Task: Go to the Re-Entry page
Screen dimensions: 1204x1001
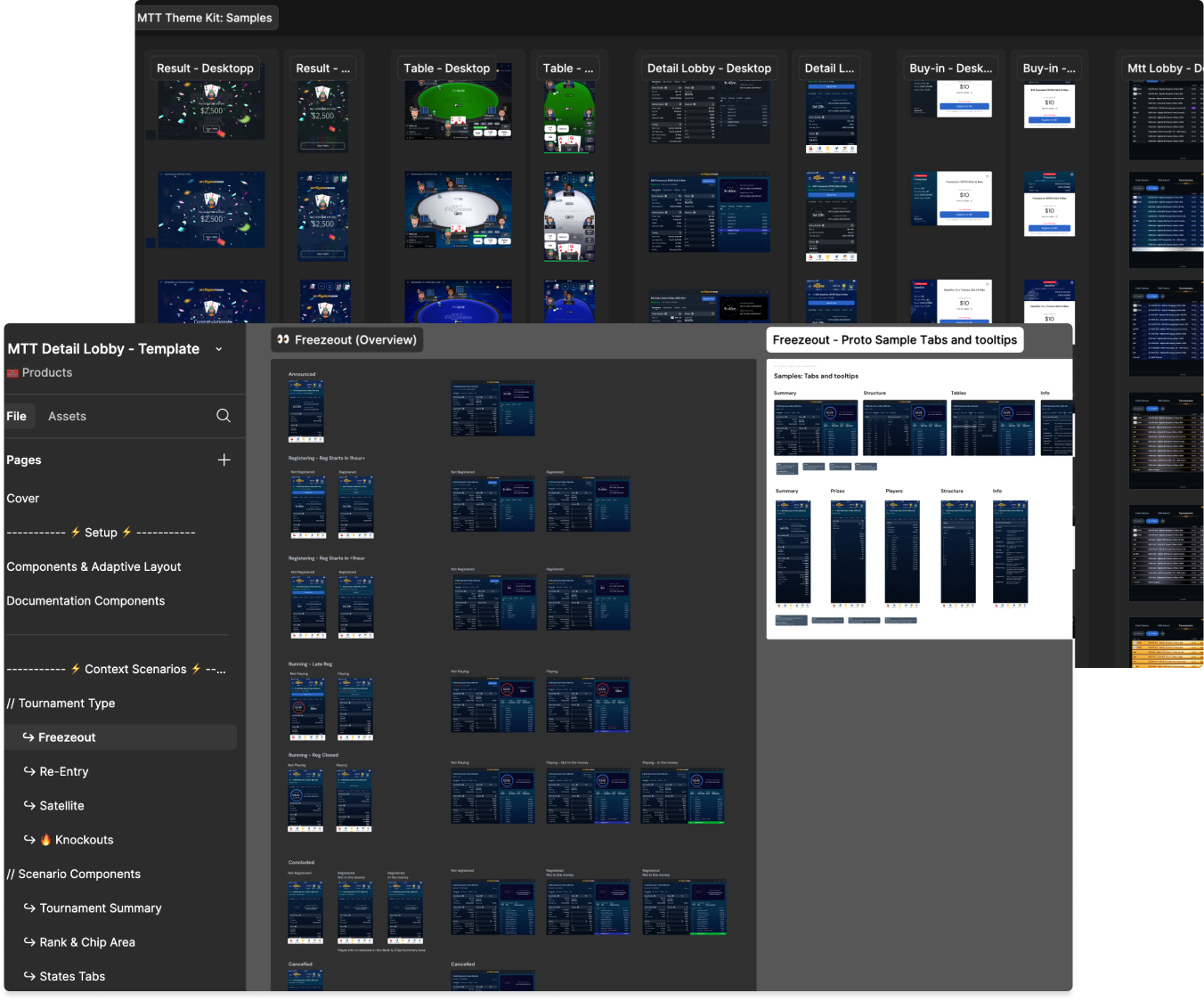Action: pyautogui.click(x=64, y=771)
